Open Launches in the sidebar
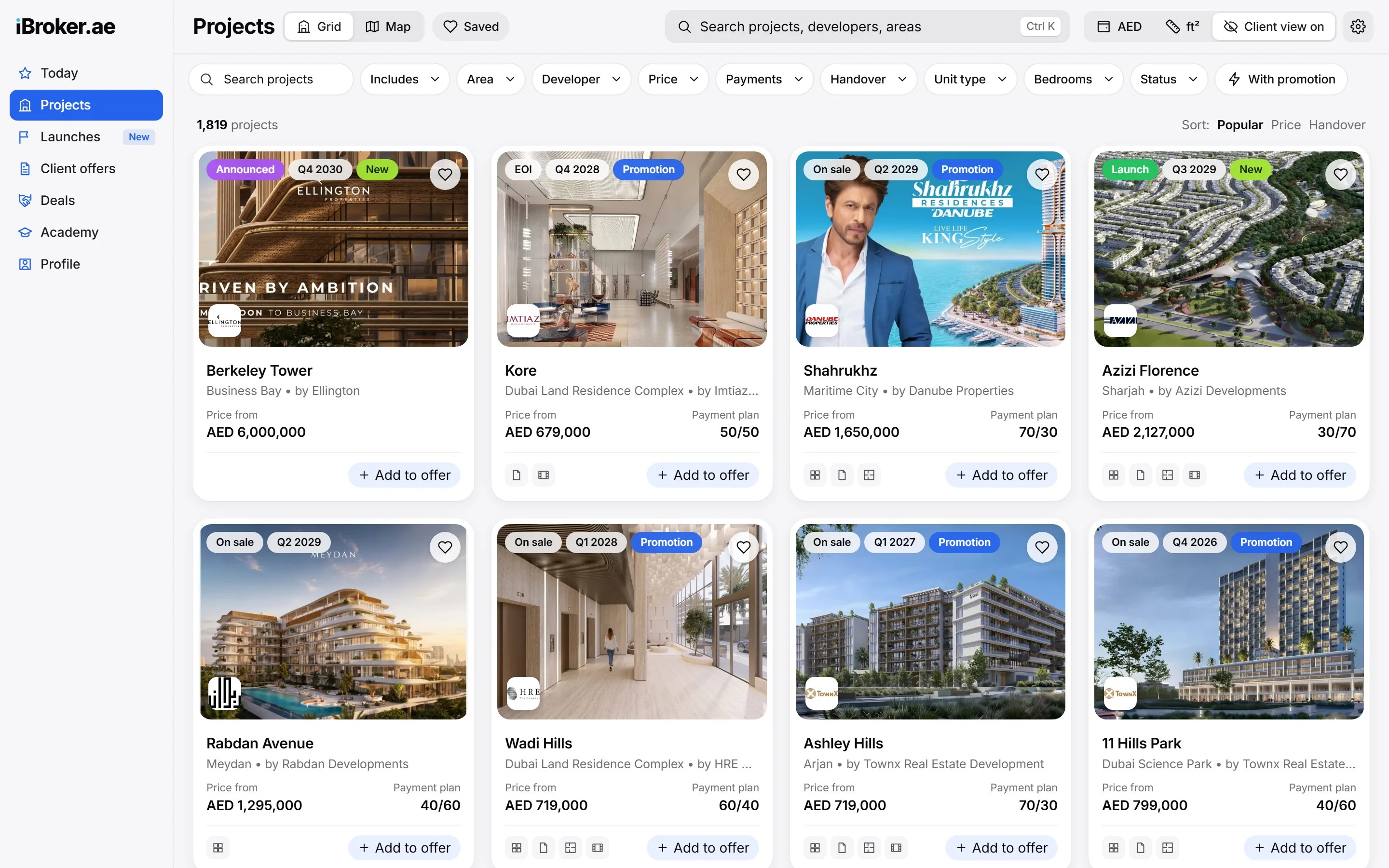 click(x=86, y=136)
